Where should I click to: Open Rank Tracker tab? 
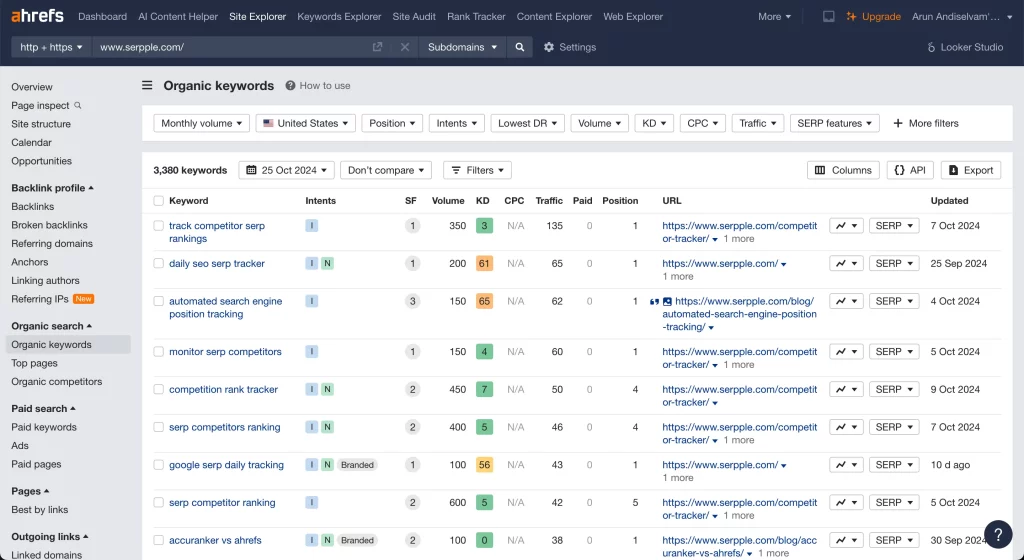pos(476,16)
